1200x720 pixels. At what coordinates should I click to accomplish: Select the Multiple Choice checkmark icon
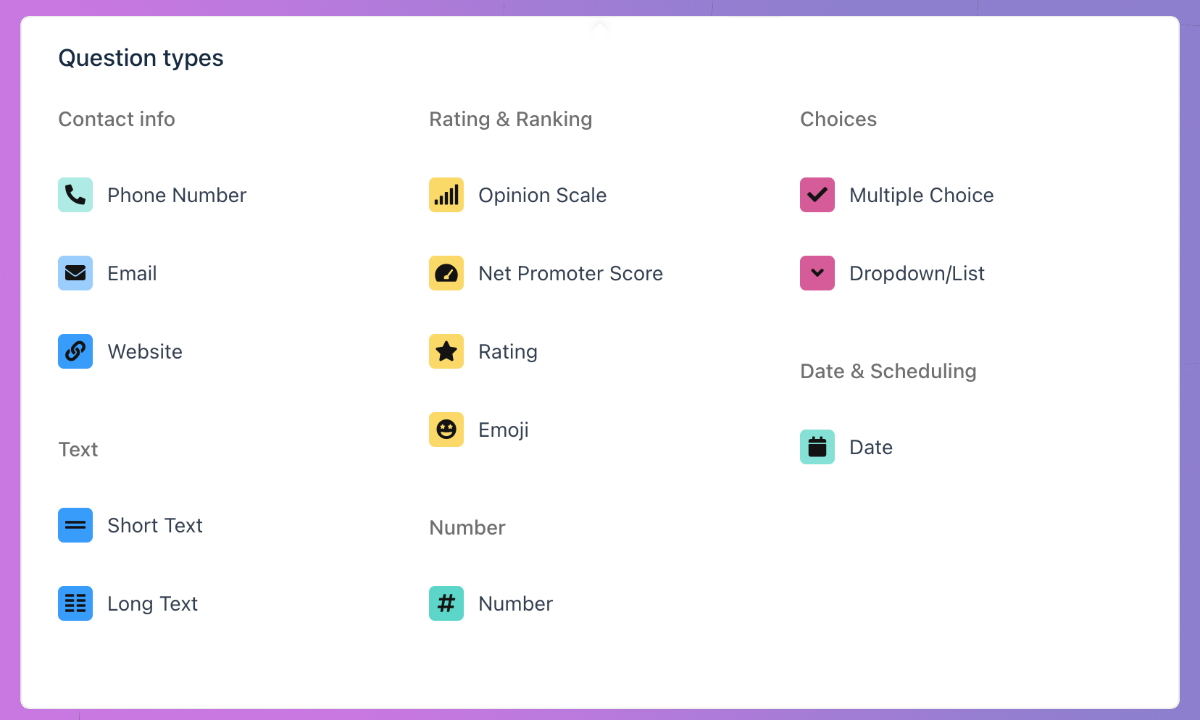coord(817,195)
